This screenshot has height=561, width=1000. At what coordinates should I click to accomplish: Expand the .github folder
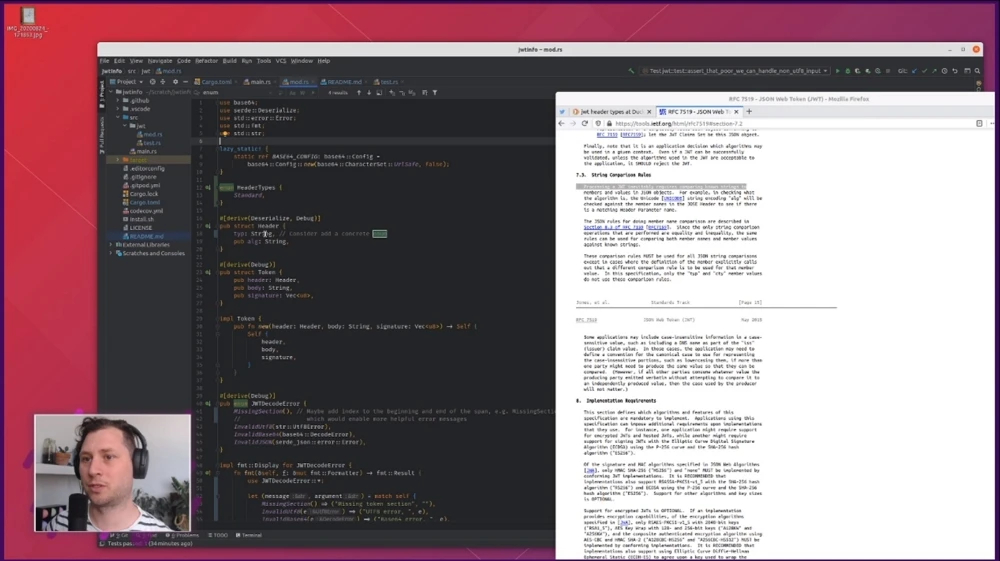tap(119, 100)
